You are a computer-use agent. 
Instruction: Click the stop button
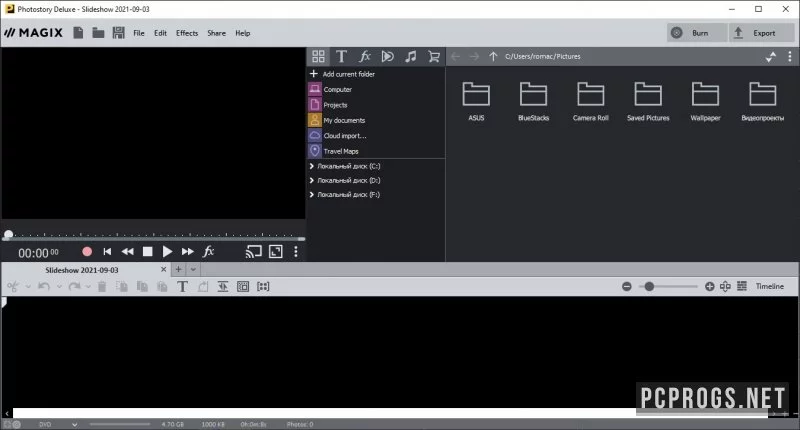[x=147, y=251]
